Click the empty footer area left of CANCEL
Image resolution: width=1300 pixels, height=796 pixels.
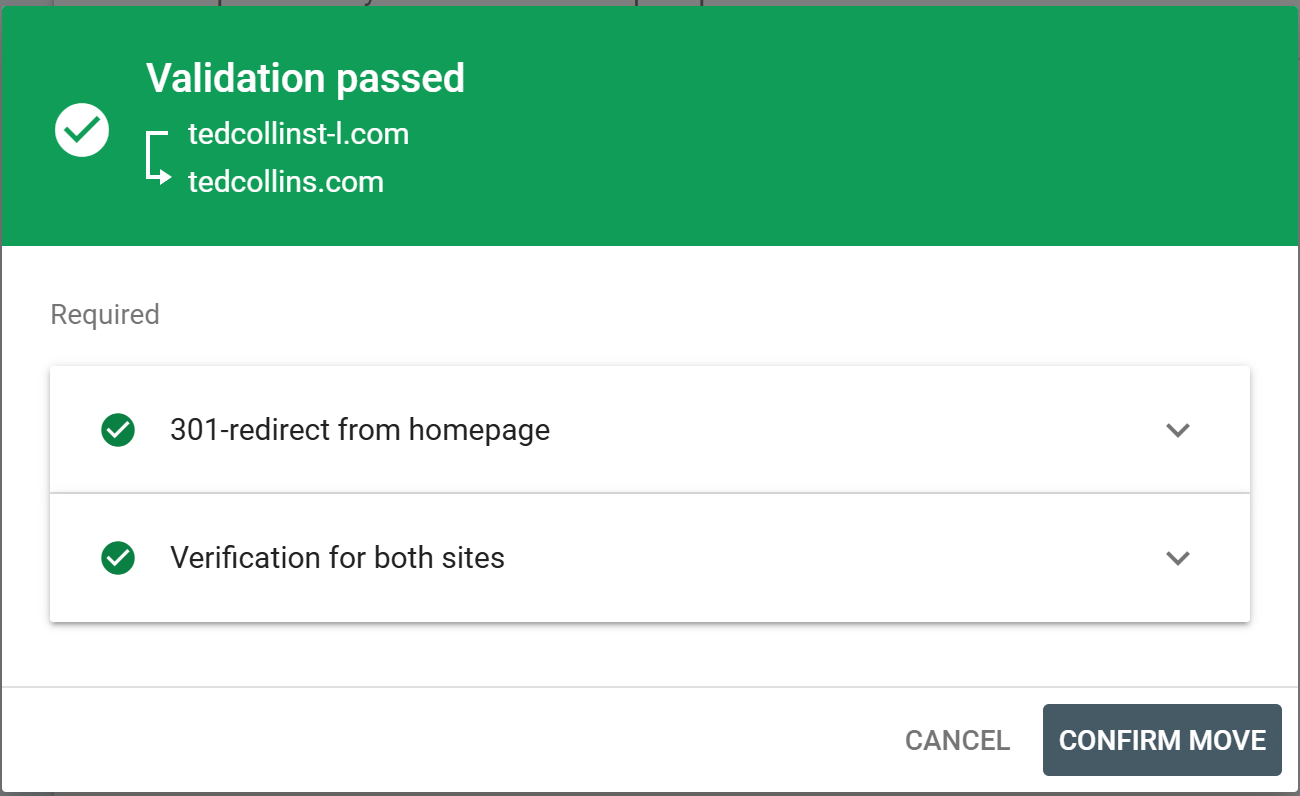[x=450, y=740]
